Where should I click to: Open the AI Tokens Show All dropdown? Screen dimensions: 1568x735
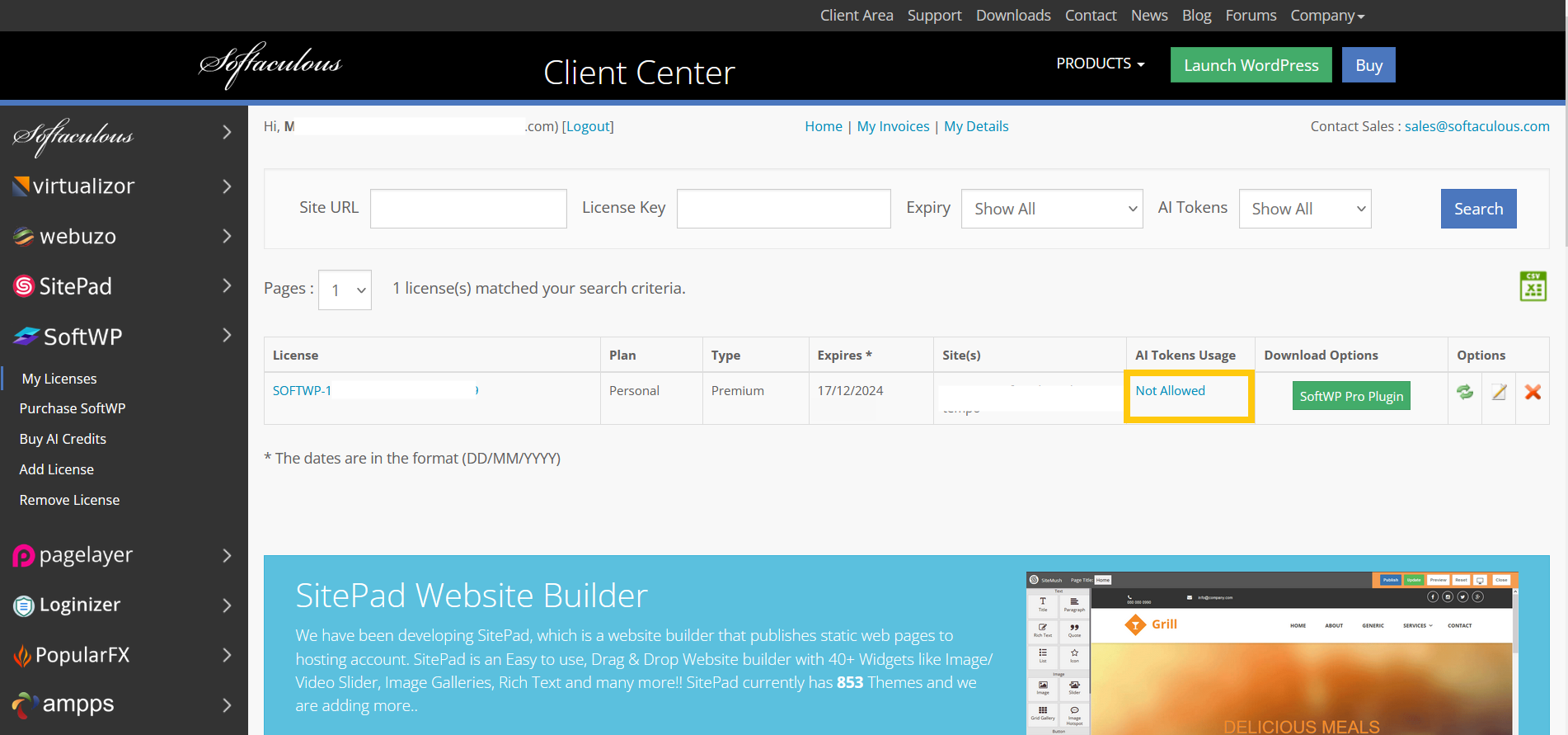tap(1305, 209)
